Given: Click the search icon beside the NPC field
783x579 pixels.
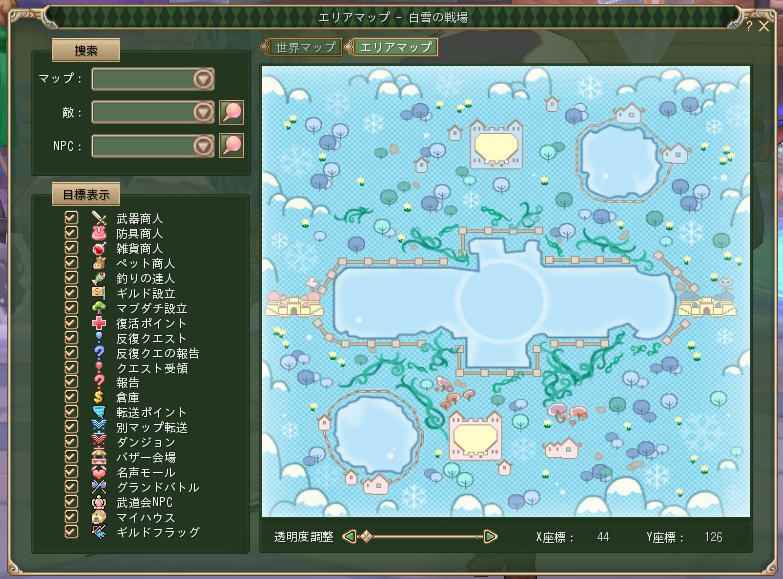Looking at the screenshot, I should click(231, 146).
